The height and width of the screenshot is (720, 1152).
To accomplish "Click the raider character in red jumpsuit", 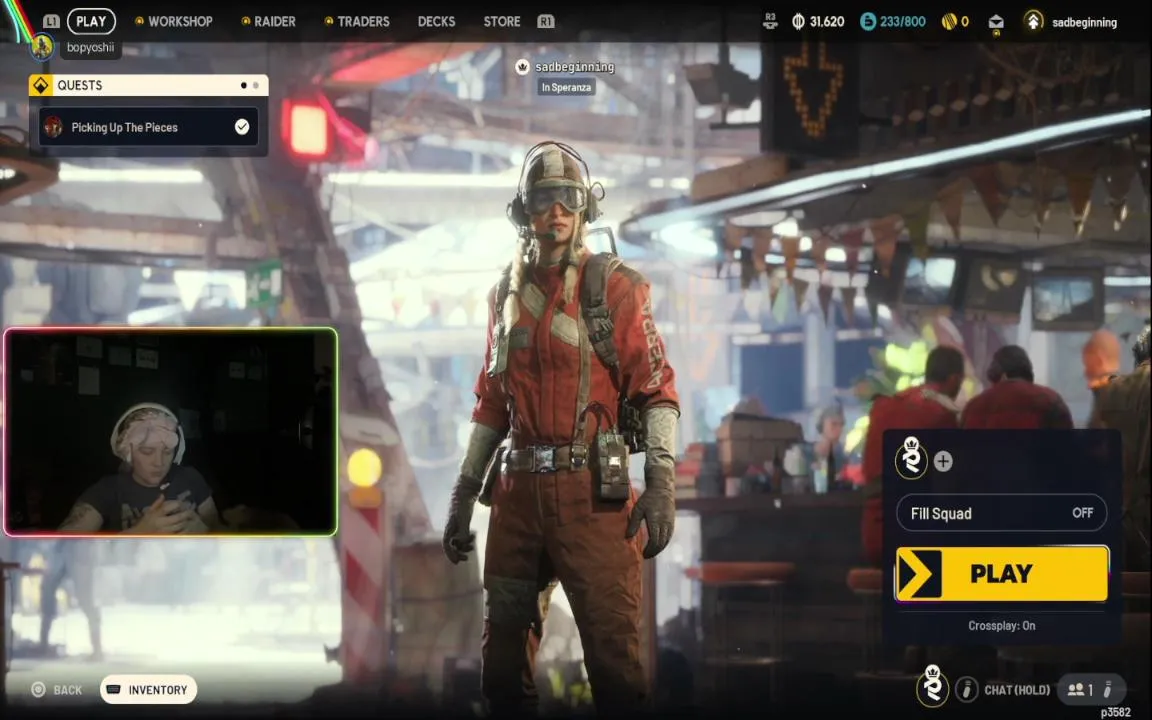I will coord(560,426).
